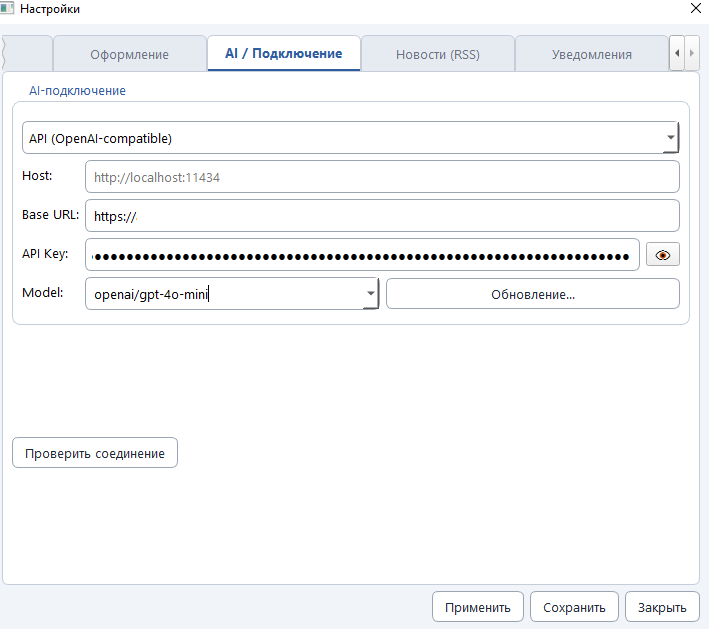Apply settings with the Применить button
The image size is (709, 629).
click(x=478, y=607)
